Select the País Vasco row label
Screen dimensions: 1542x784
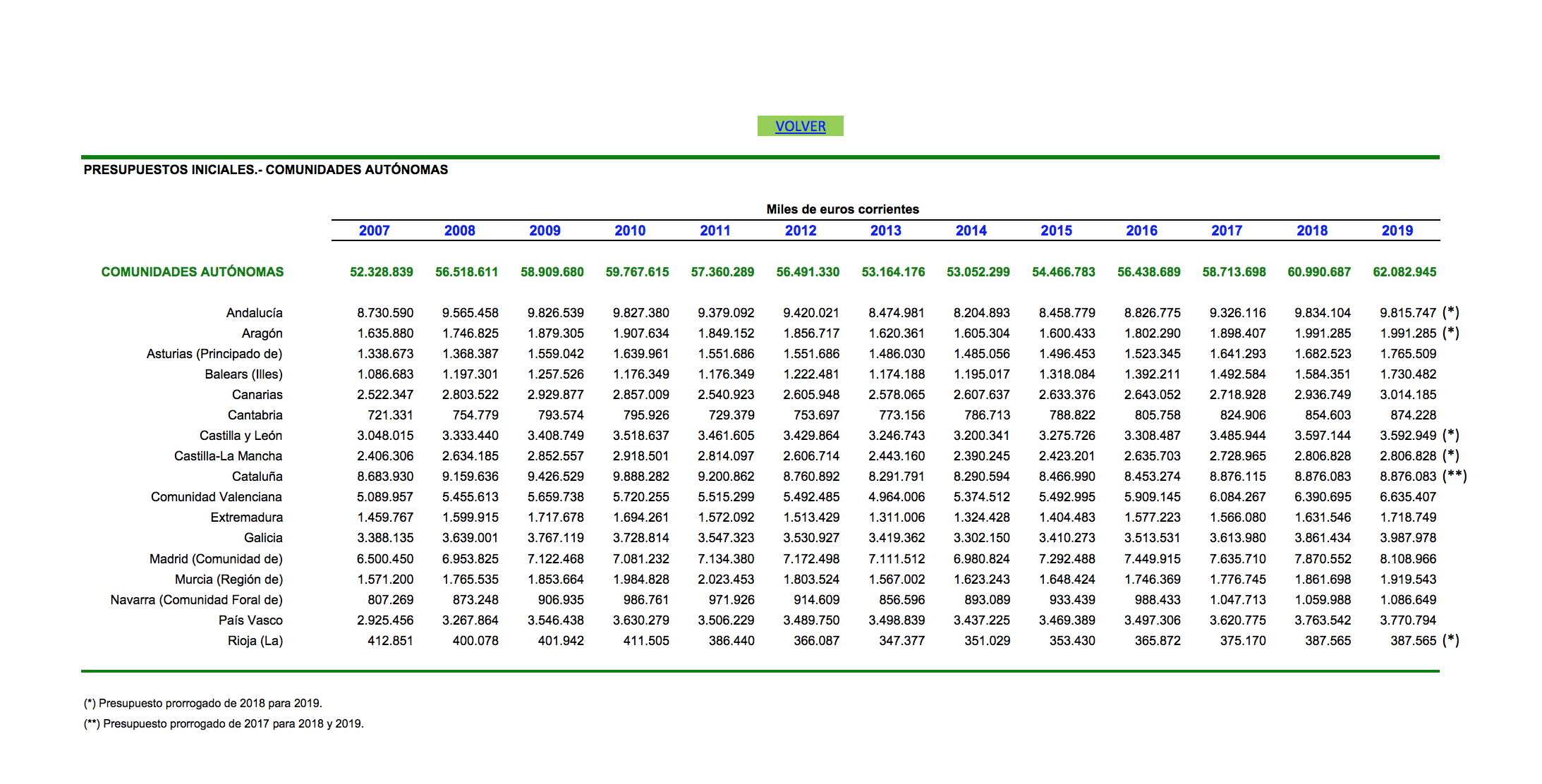250,620
